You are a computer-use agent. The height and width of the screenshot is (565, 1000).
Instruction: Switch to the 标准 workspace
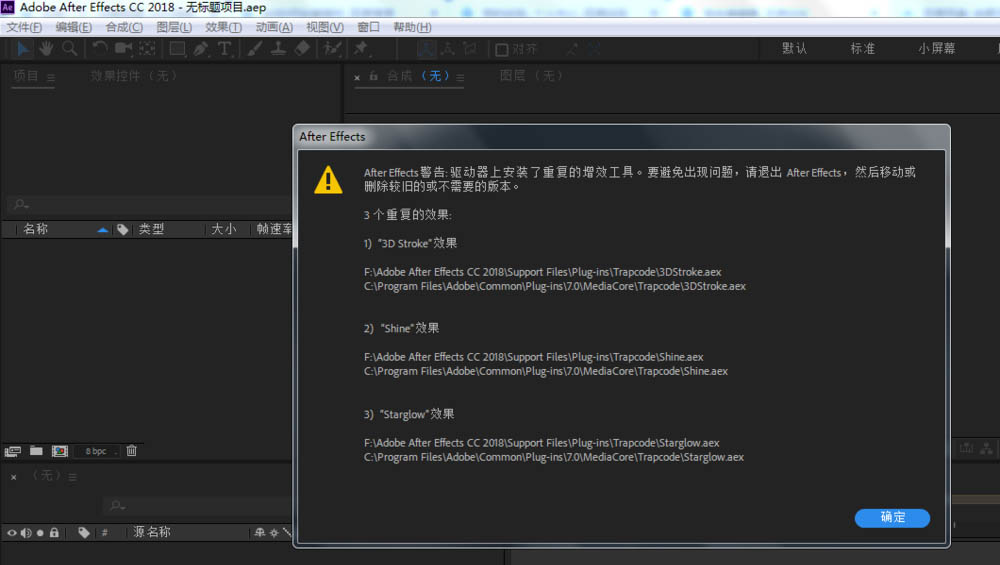click(863, 48)
